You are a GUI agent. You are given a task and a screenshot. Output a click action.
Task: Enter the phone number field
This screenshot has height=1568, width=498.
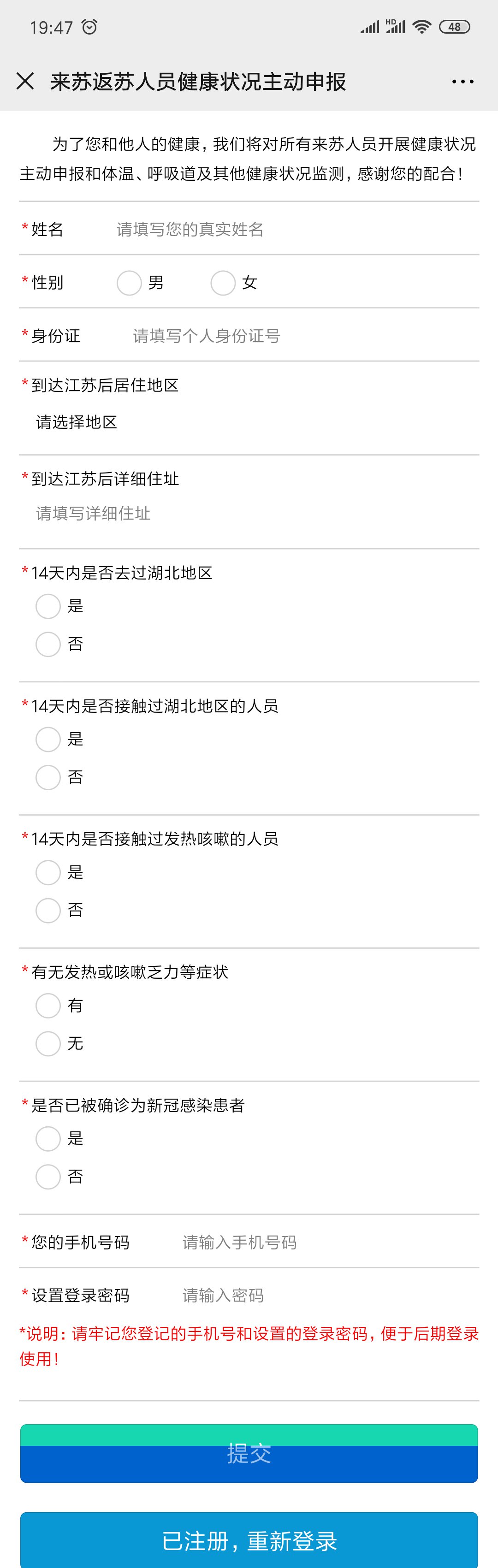[323, 1243]
